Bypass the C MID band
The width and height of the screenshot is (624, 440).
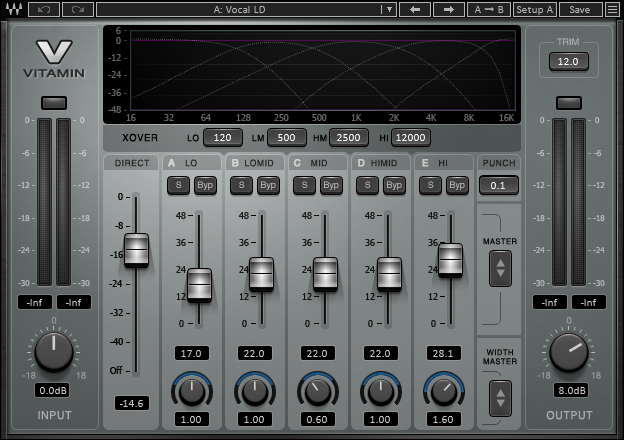coord(331,185)
